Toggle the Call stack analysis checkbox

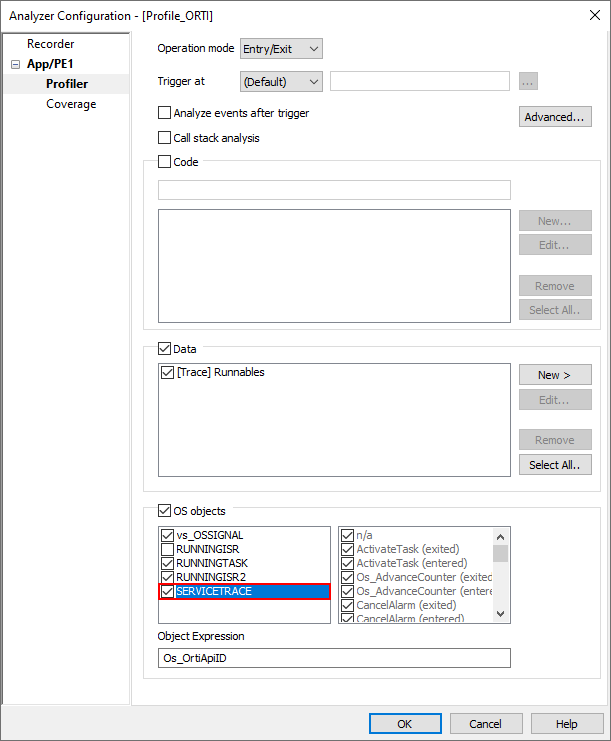click(x=165, y=138)
